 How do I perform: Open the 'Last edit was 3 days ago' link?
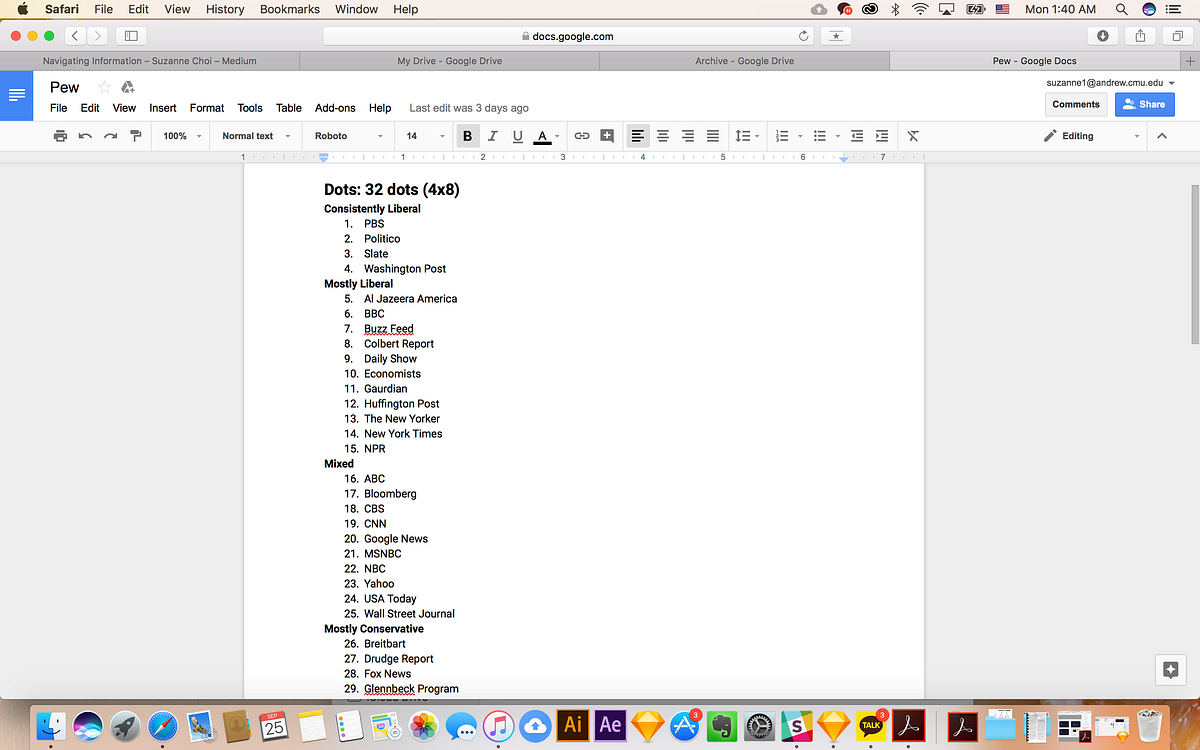469,108
